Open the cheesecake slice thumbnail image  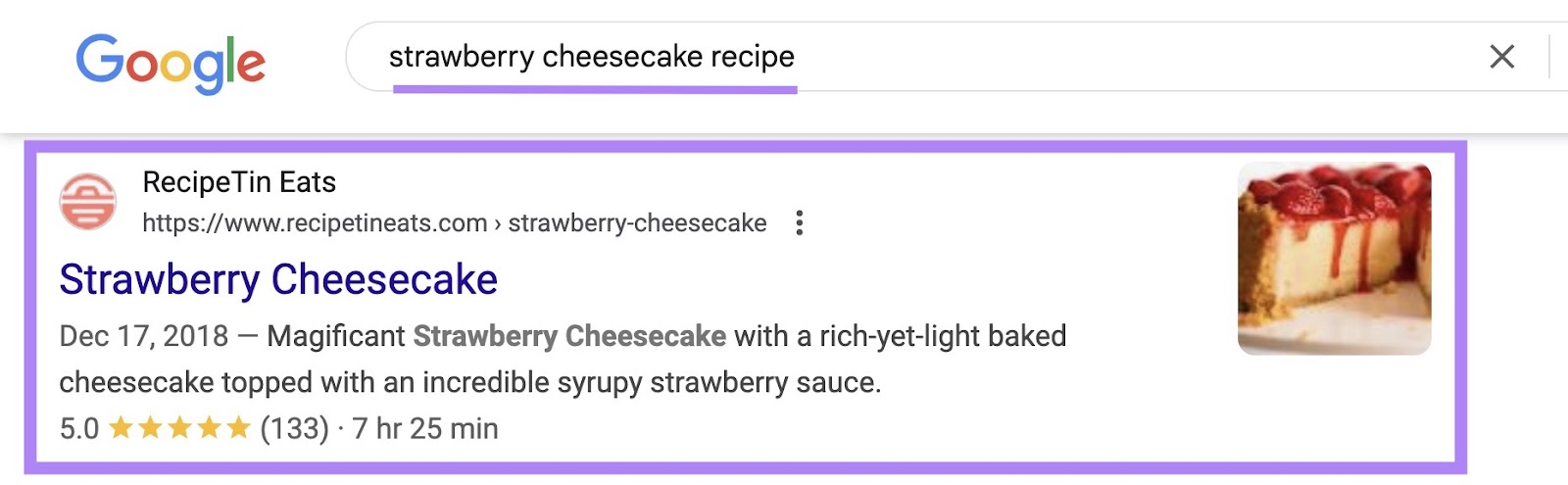(x=1334, y=259)
